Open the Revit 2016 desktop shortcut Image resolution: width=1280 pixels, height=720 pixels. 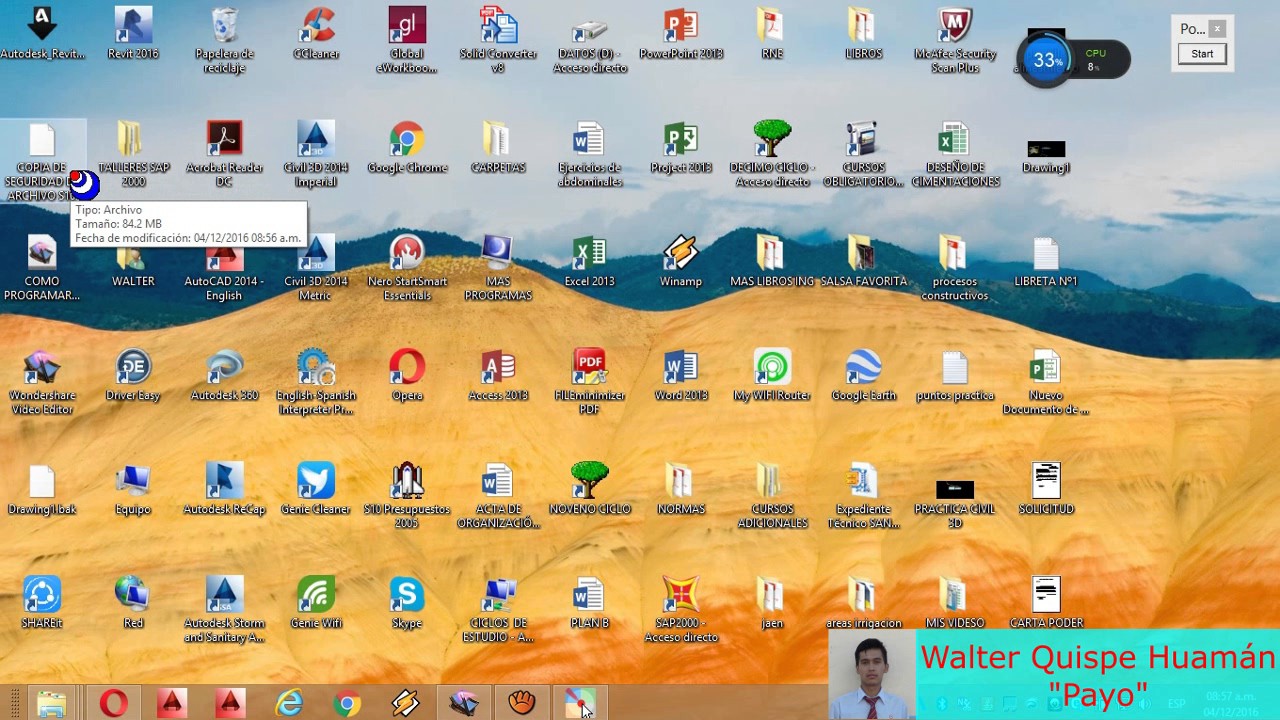pos(133,33)
